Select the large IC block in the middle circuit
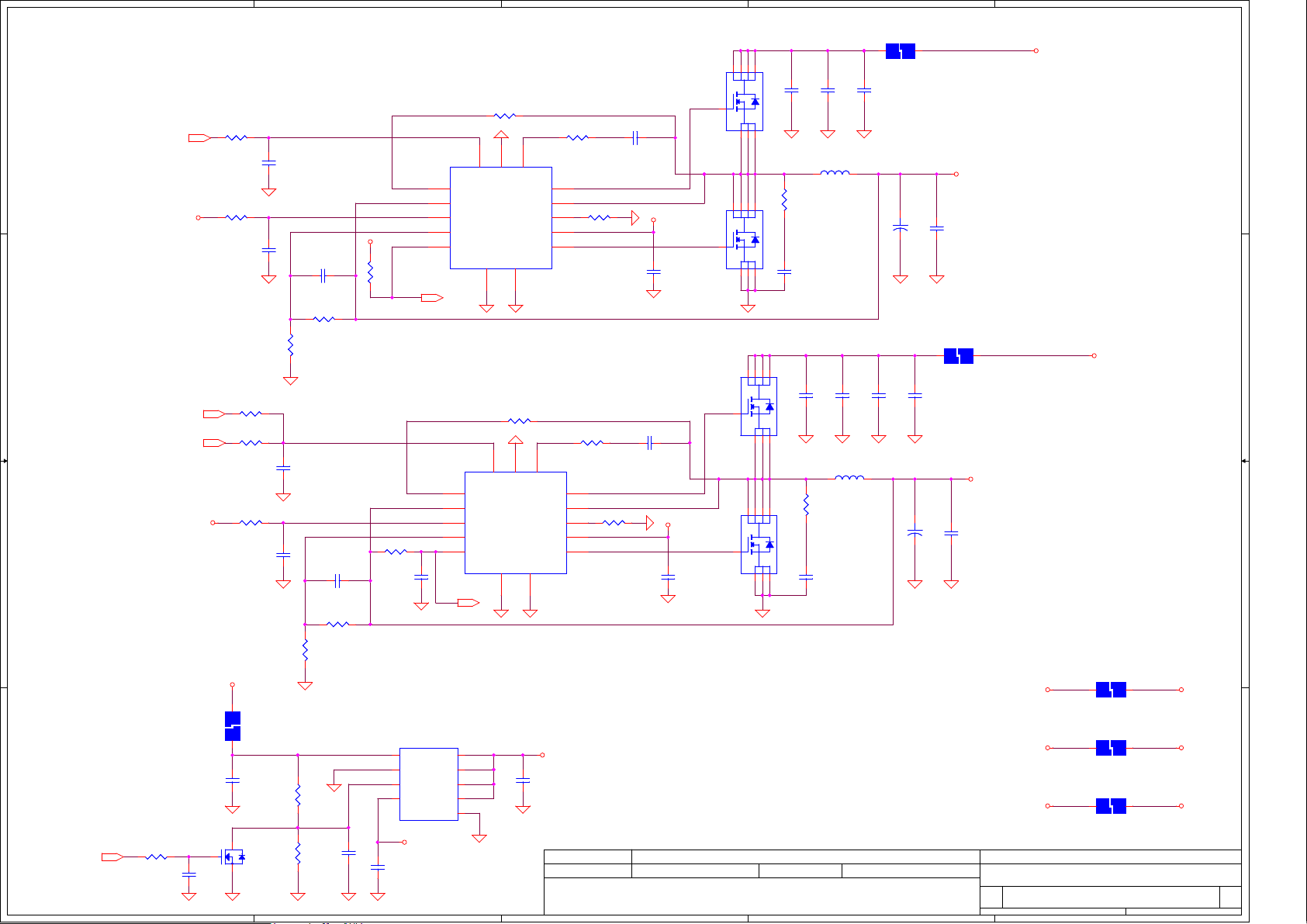Viewport: 1307px width, 924px height. [516, 523]
